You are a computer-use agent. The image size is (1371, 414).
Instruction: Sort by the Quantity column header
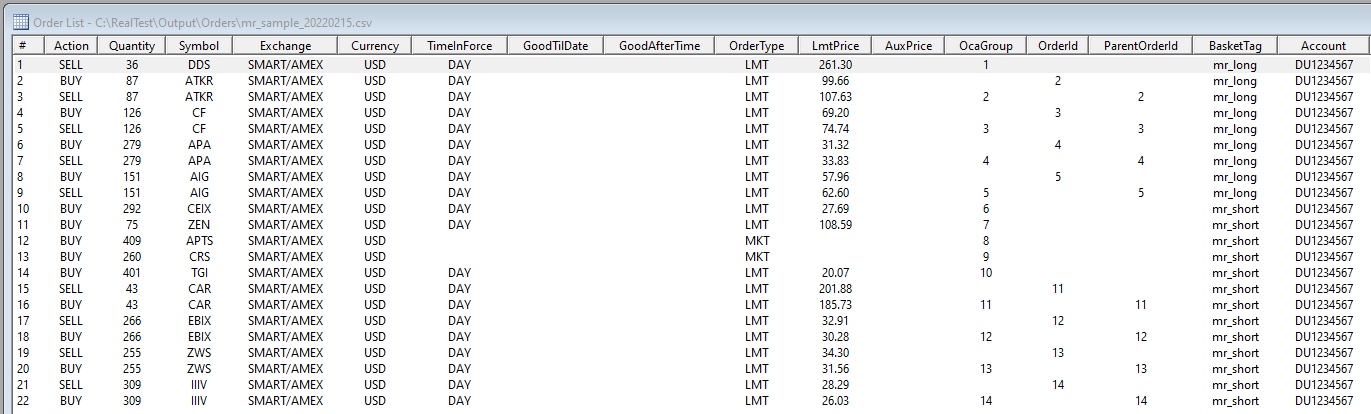click(x=132, y=46)
